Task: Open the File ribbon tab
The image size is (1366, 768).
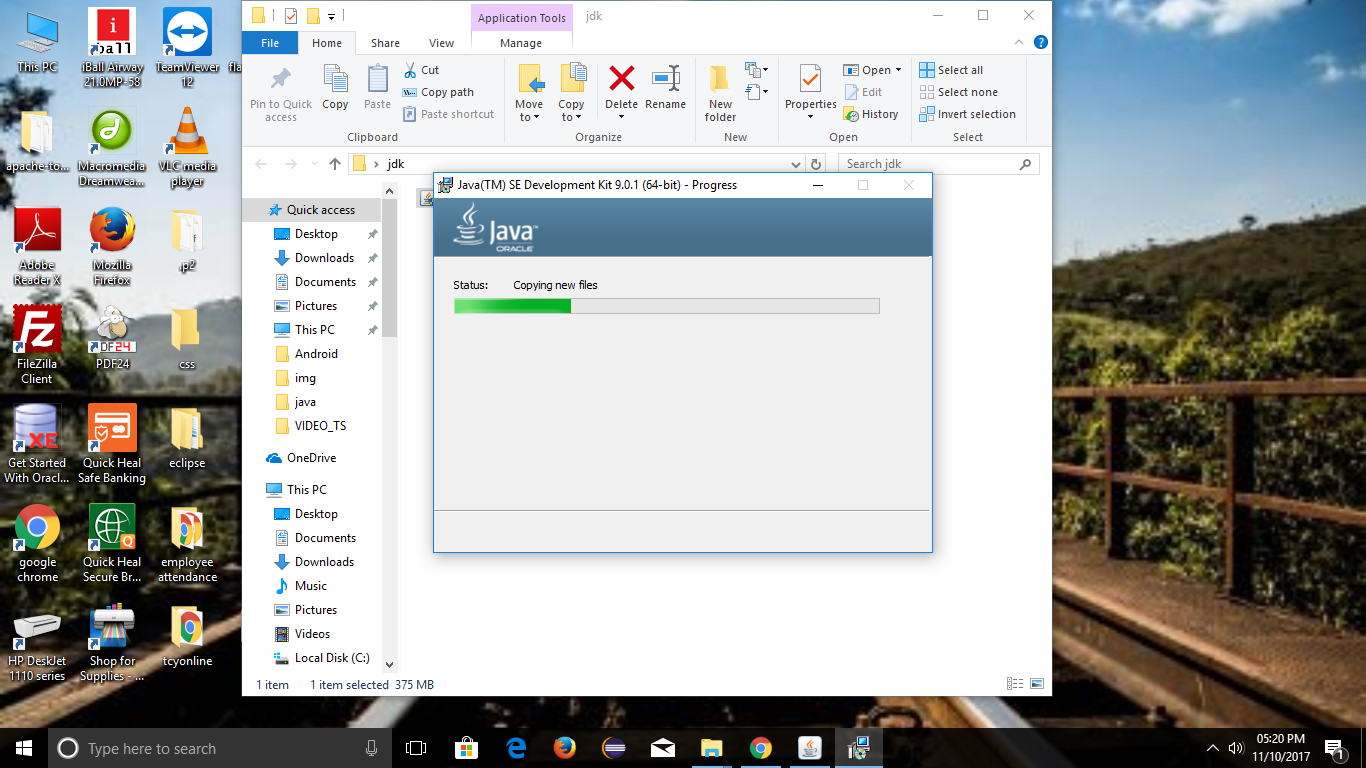Action: click(270, 43)
